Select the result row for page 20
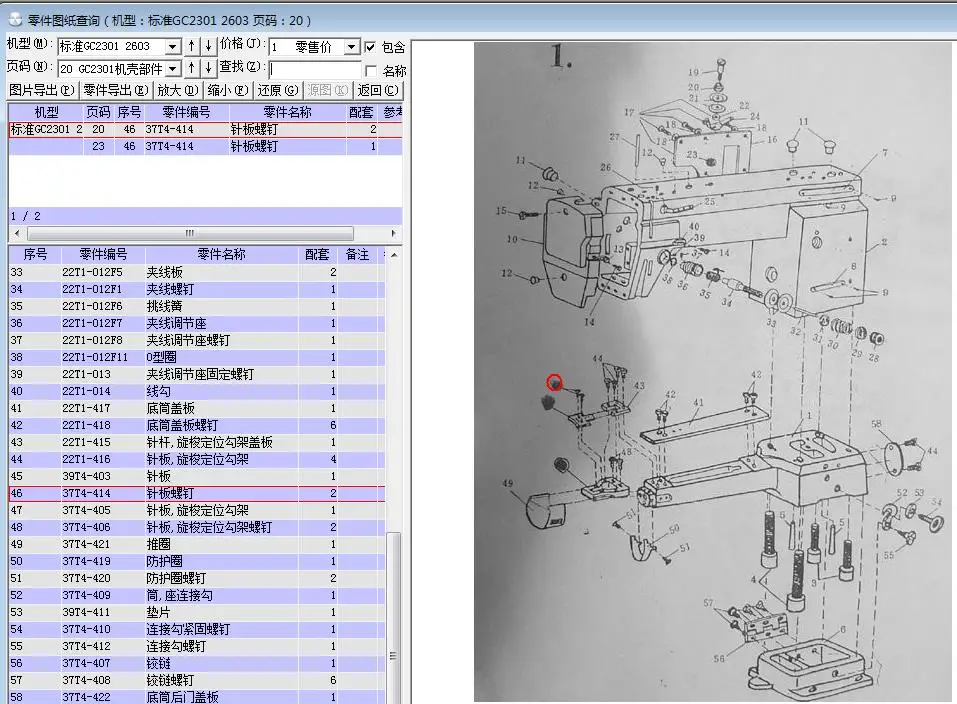The height and width of the screenshot is (704, 957). 205,129
